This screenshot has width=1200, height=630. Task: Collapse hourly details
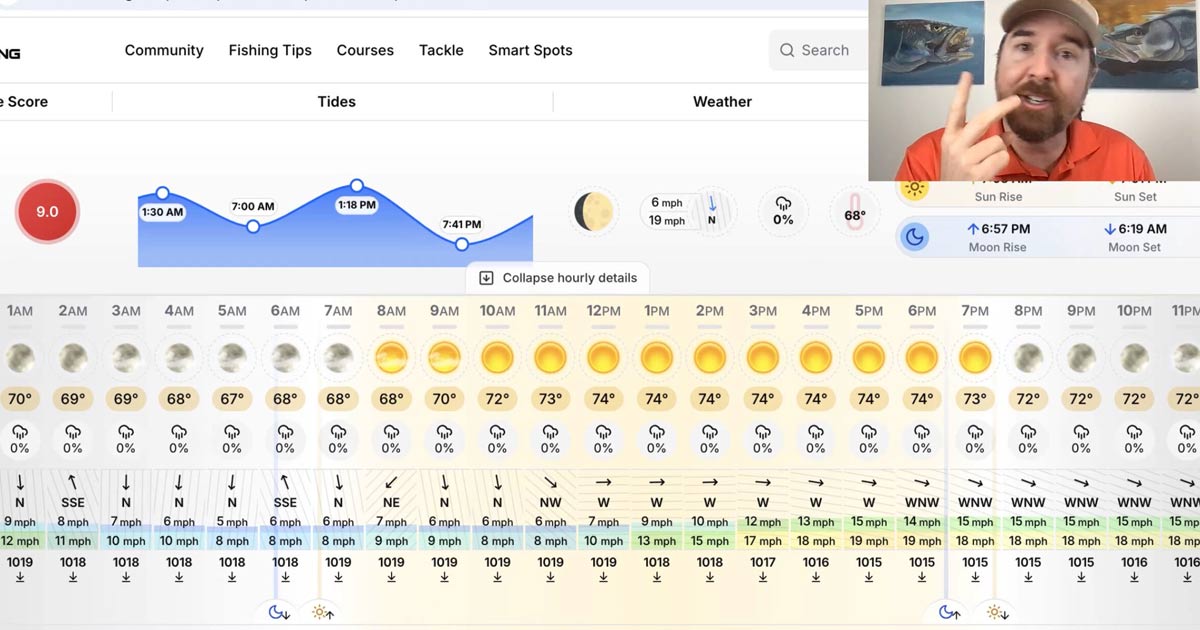click(558, 278)
